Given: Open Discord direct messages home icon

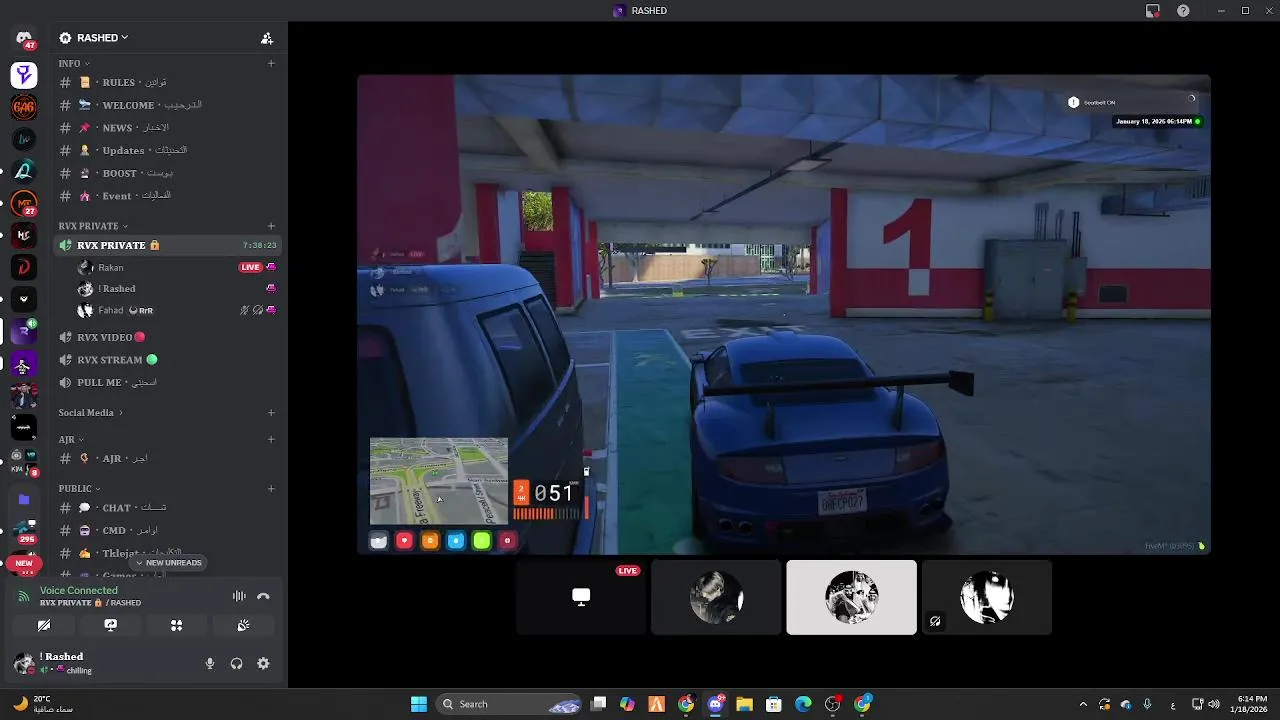Looking at the screenshot, I should (x=24, y=40).
